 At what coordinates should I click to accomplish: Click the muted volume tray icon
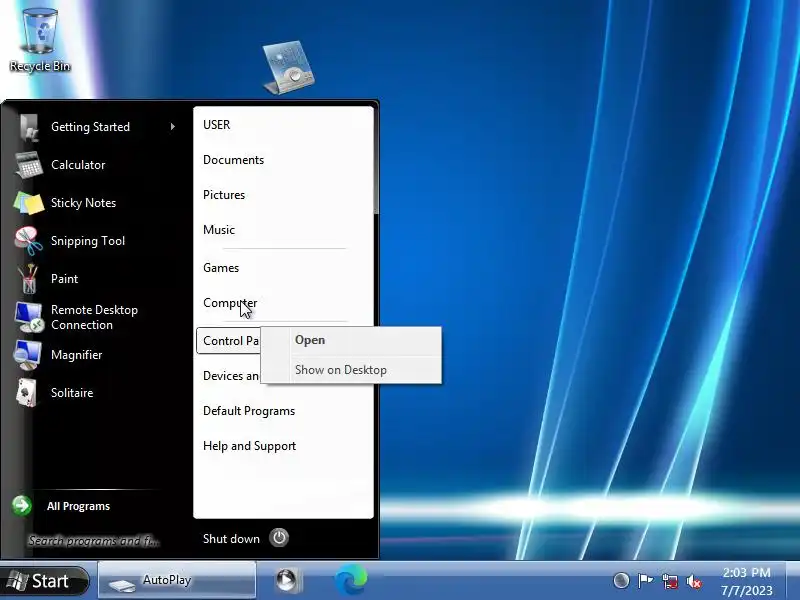point(694,581)
